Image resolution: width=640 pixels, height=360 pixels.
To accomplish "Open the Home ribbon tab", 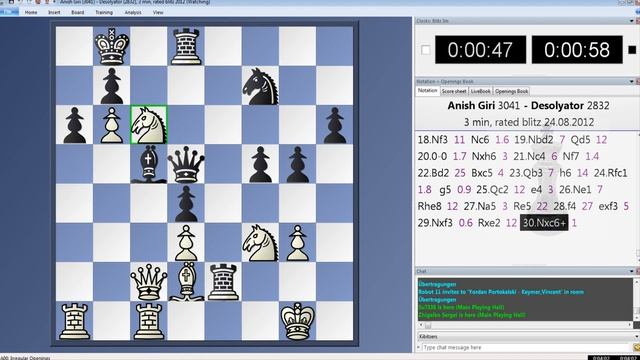I will tap(31, 12).
